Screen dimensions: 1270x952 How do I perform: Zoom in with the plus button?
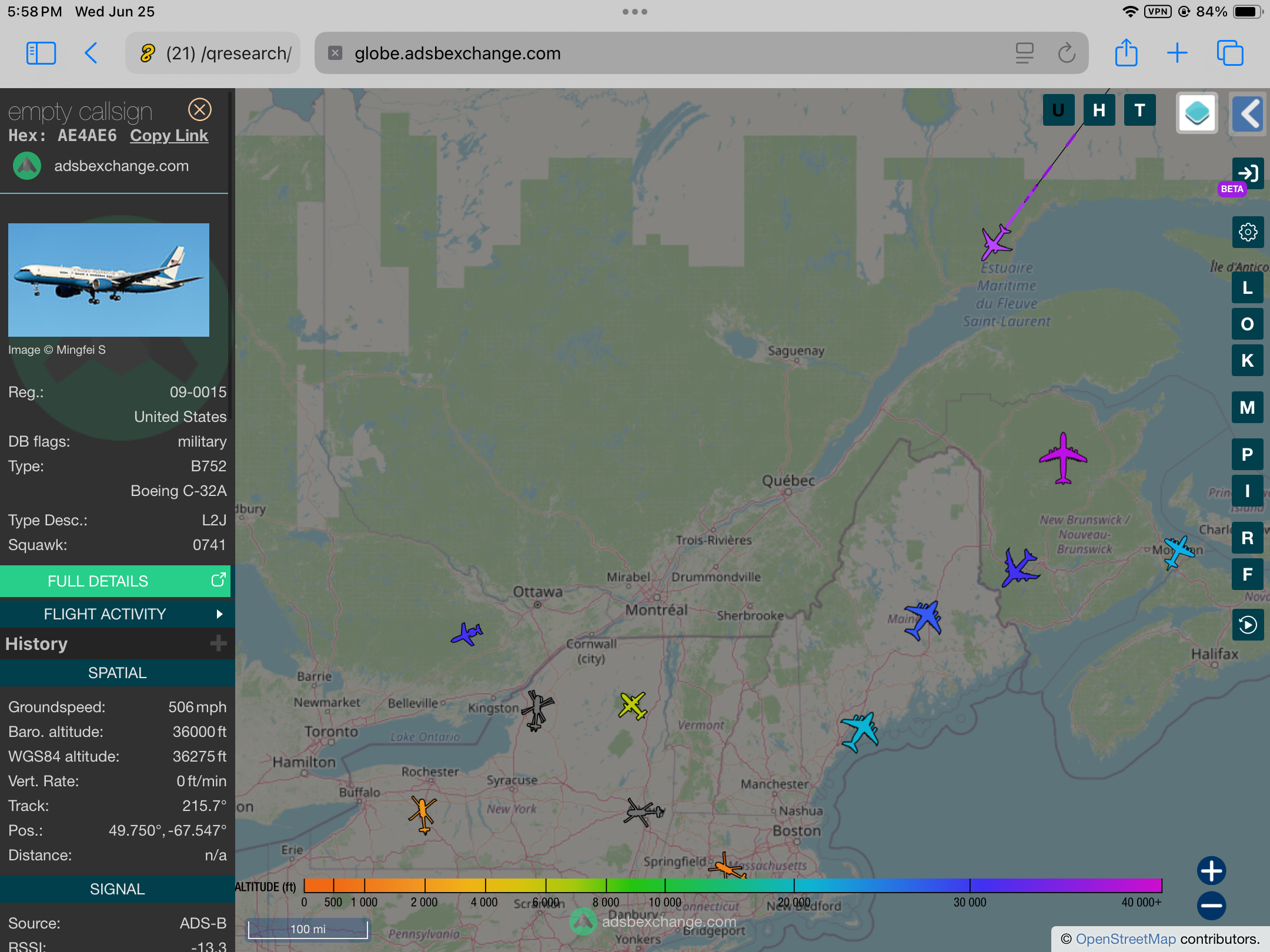[1211, 870]
